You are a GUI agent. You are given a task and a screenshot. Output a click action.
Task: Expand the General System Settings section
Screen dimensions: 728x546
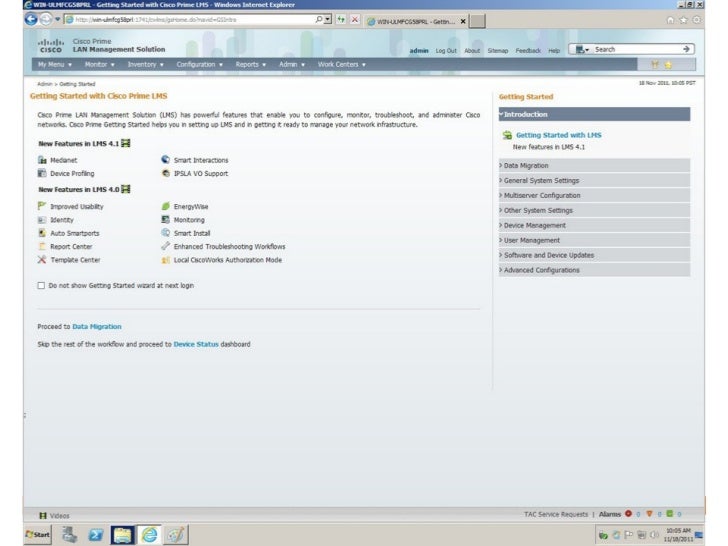[x=594, y=181]
